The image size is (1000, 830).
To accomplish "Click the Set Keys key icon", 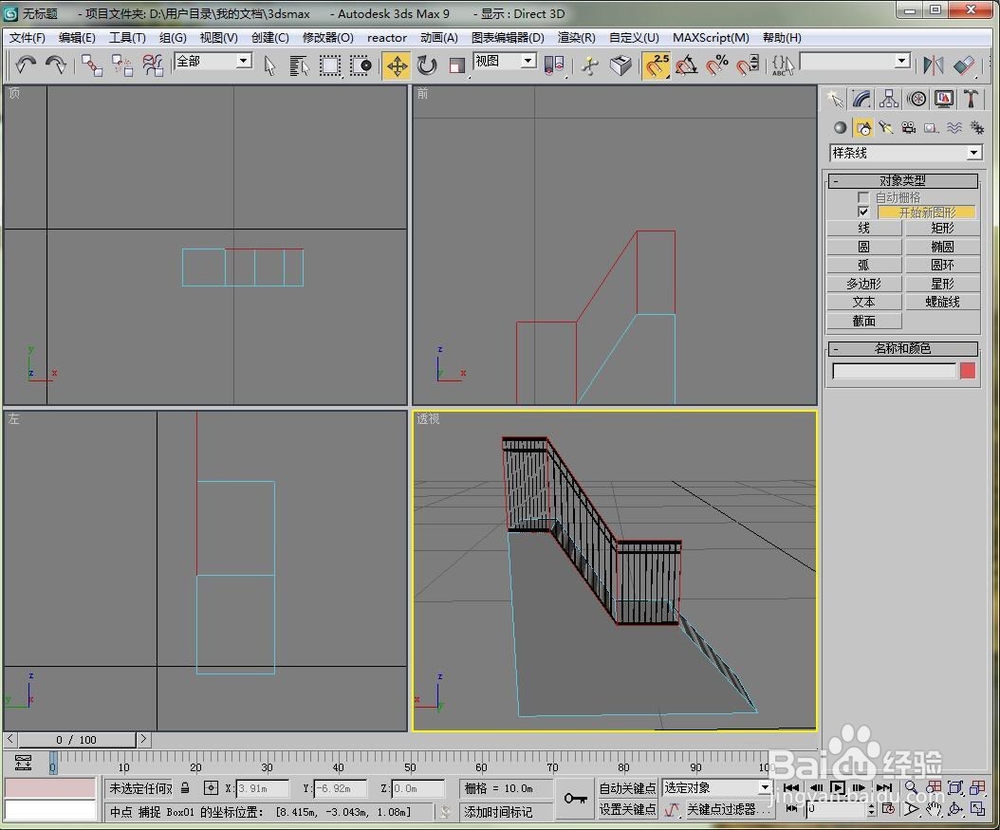I will (x=575, y=797).
